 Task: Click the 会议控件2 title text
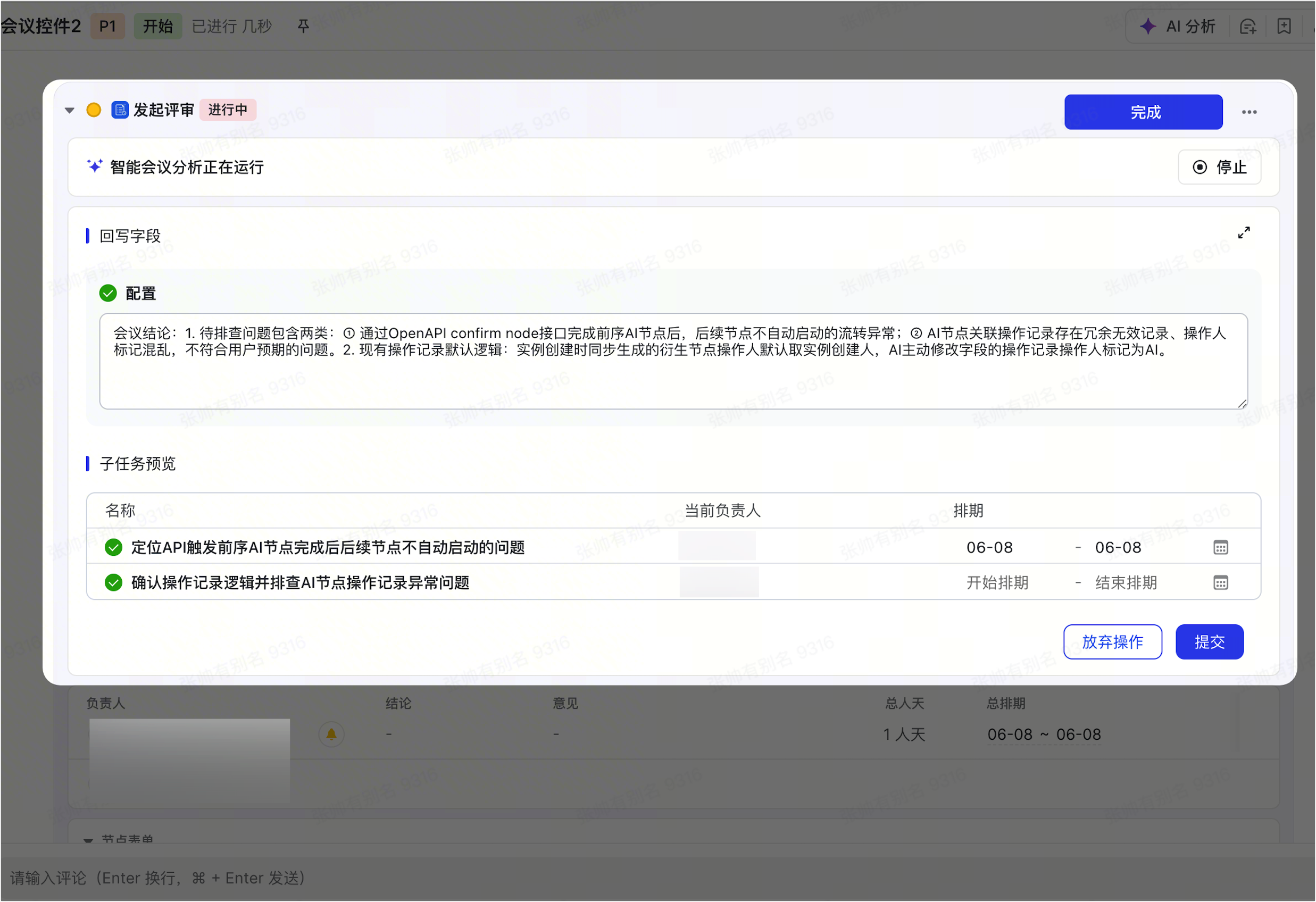tap(41, 26)
